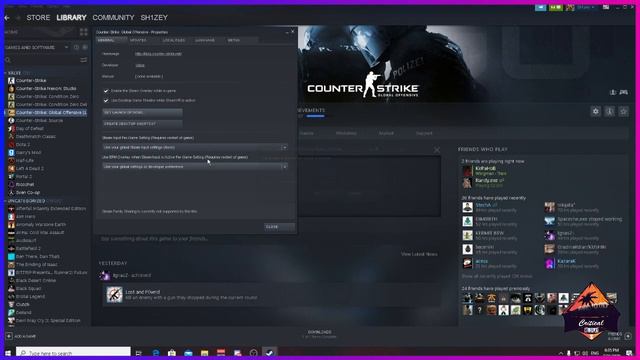Screen dimensions: 640x360
Task: Open Steam icon in the taskbar
Action: pos(269,353)
